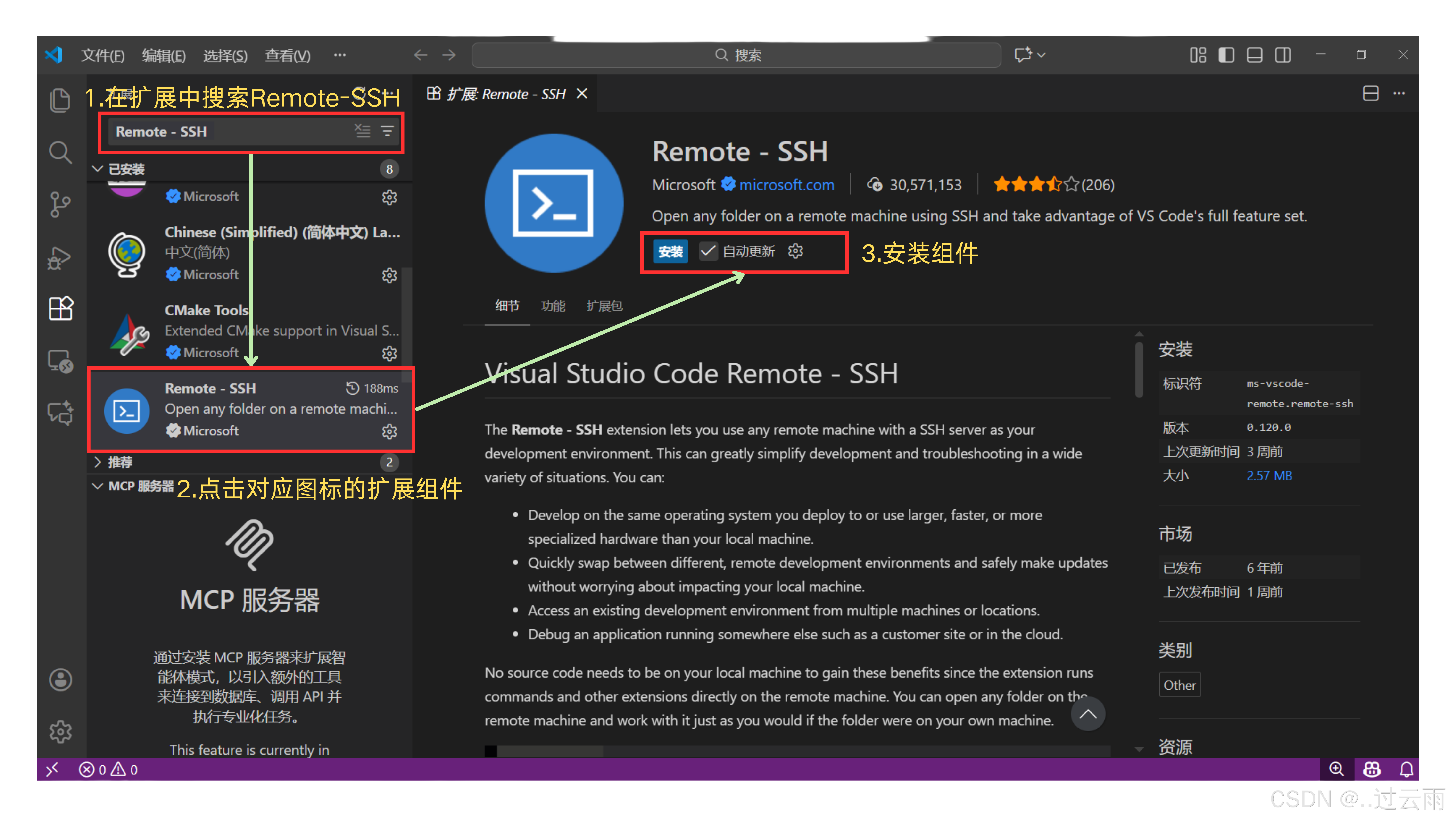The width and height of the screenshot is (1456, 819).
Task: Open the microsoft.com publisher link
Action: [786, 185]
